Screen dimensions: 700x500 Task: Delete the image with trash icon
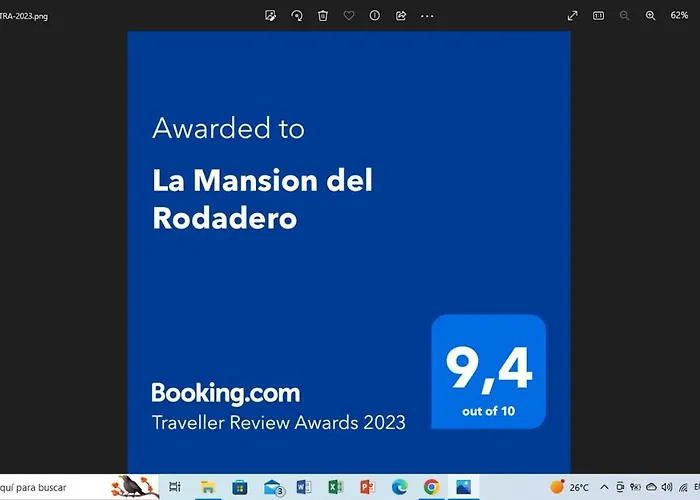coord(323,16)
